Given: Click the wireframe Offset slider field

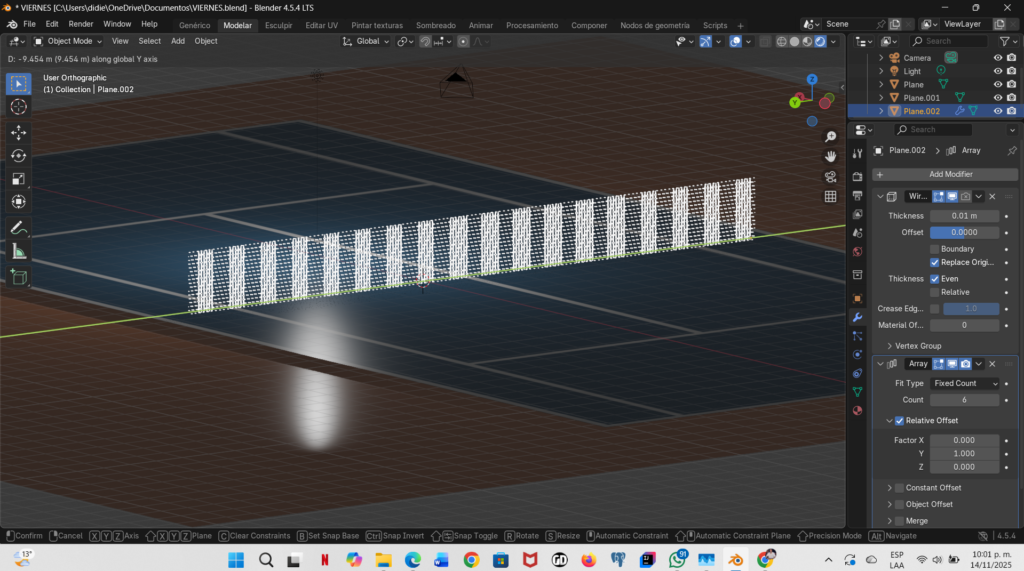Looking at the screenshot, I should [x=964, y=232].
